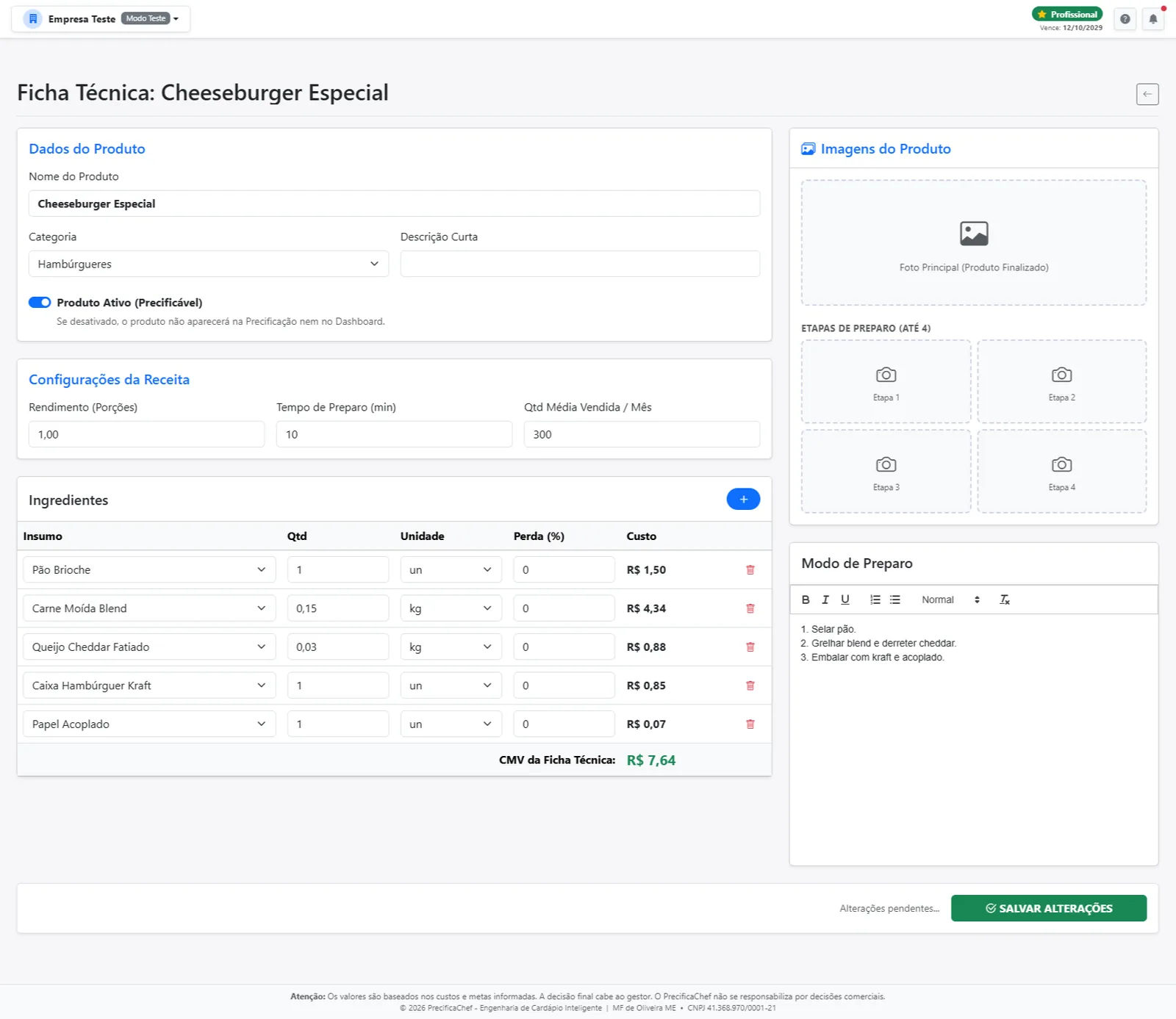Open the Pão Brioche insumo dropdown

click(x=149, y=570)
